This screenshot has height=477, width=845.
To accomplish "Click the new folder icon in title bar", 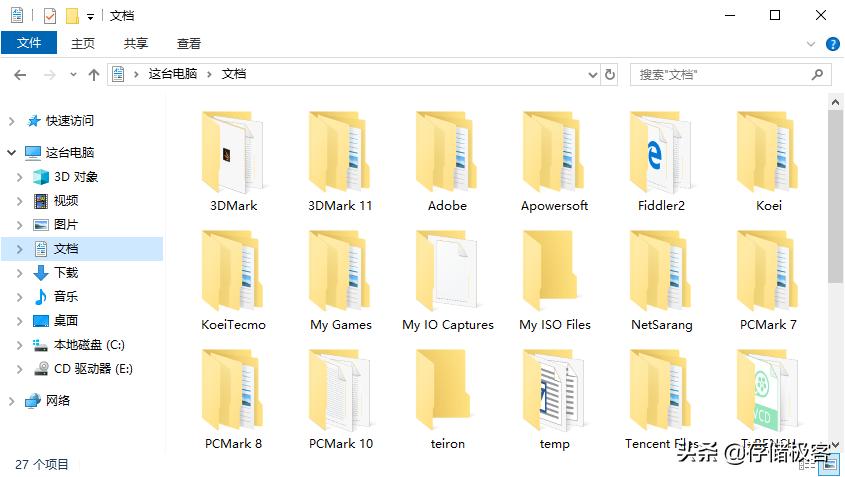I will click(x=72, y=16).
